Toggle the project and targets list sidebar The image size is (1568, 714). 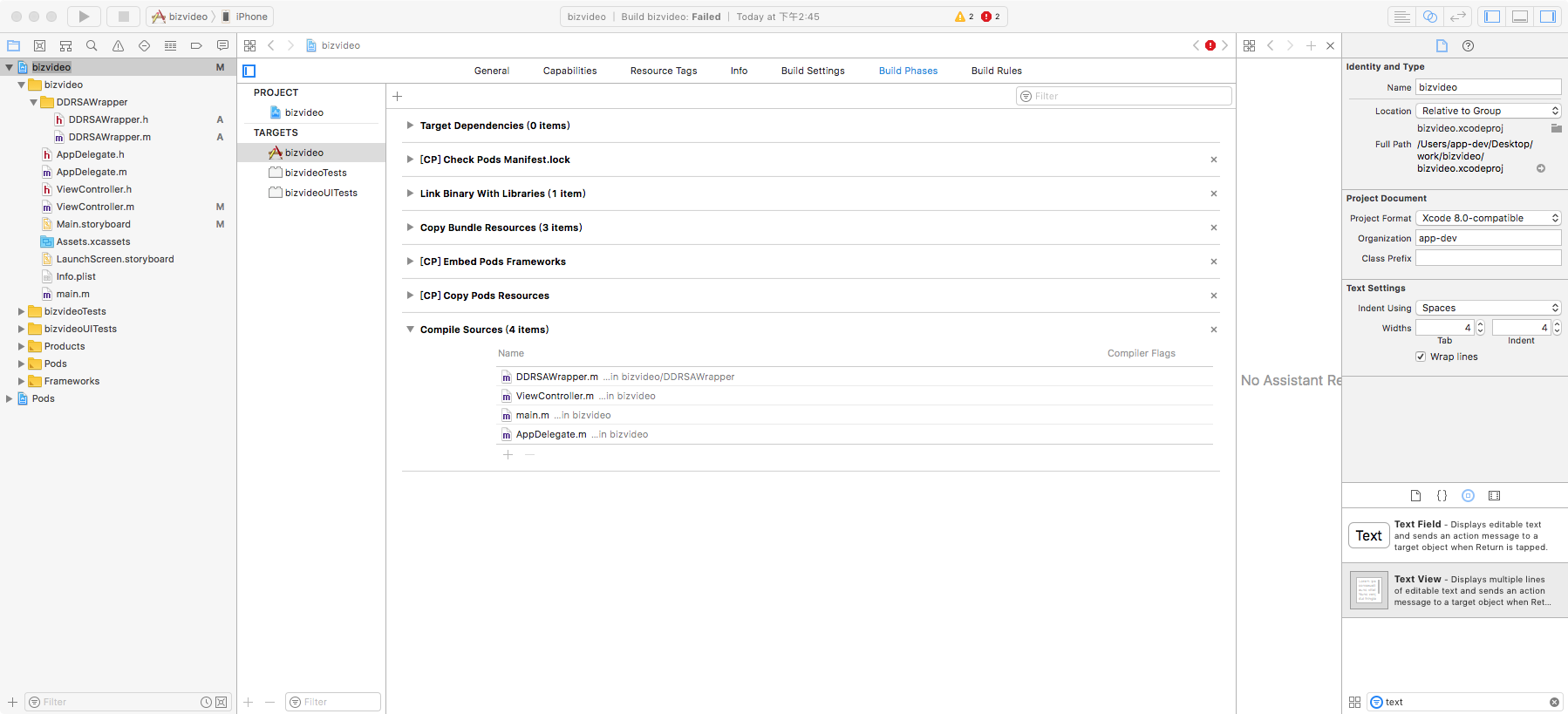pos(249,71)
